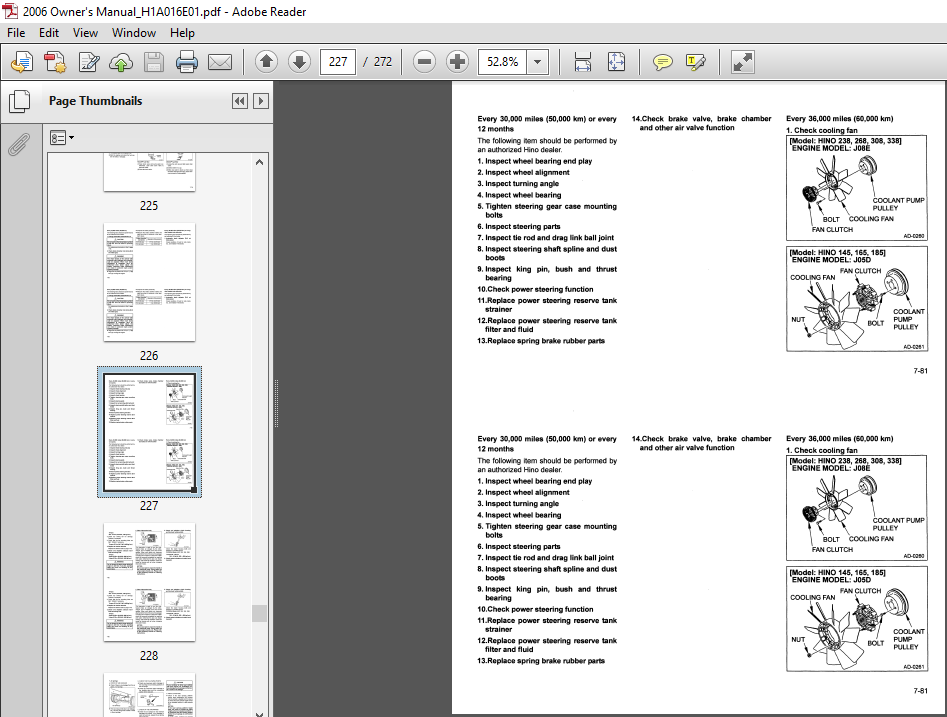Add a sticky note comment
This screenshot has height=717, width=947.
pyautogui.click(x=663, y=62)
